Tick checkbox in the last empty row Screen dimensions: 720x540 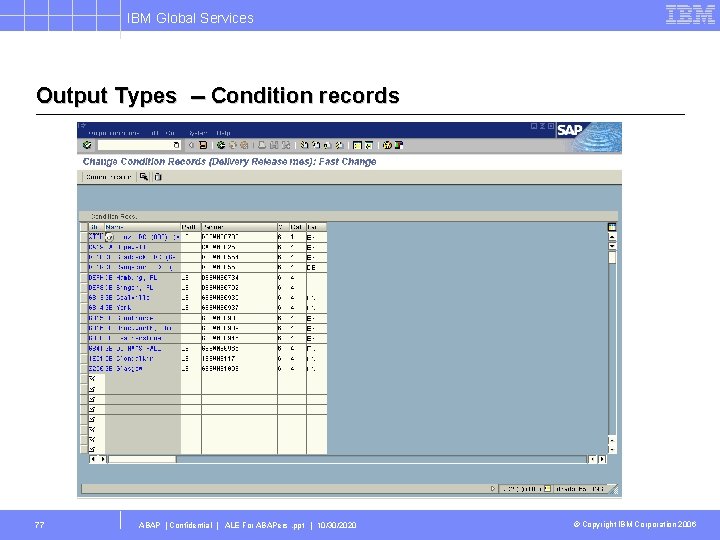tap(92, 450)
